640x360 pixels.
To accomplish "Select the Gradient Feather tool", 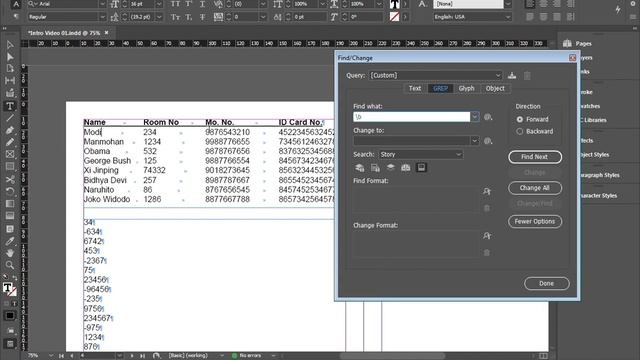I will (x=10, y=216).
